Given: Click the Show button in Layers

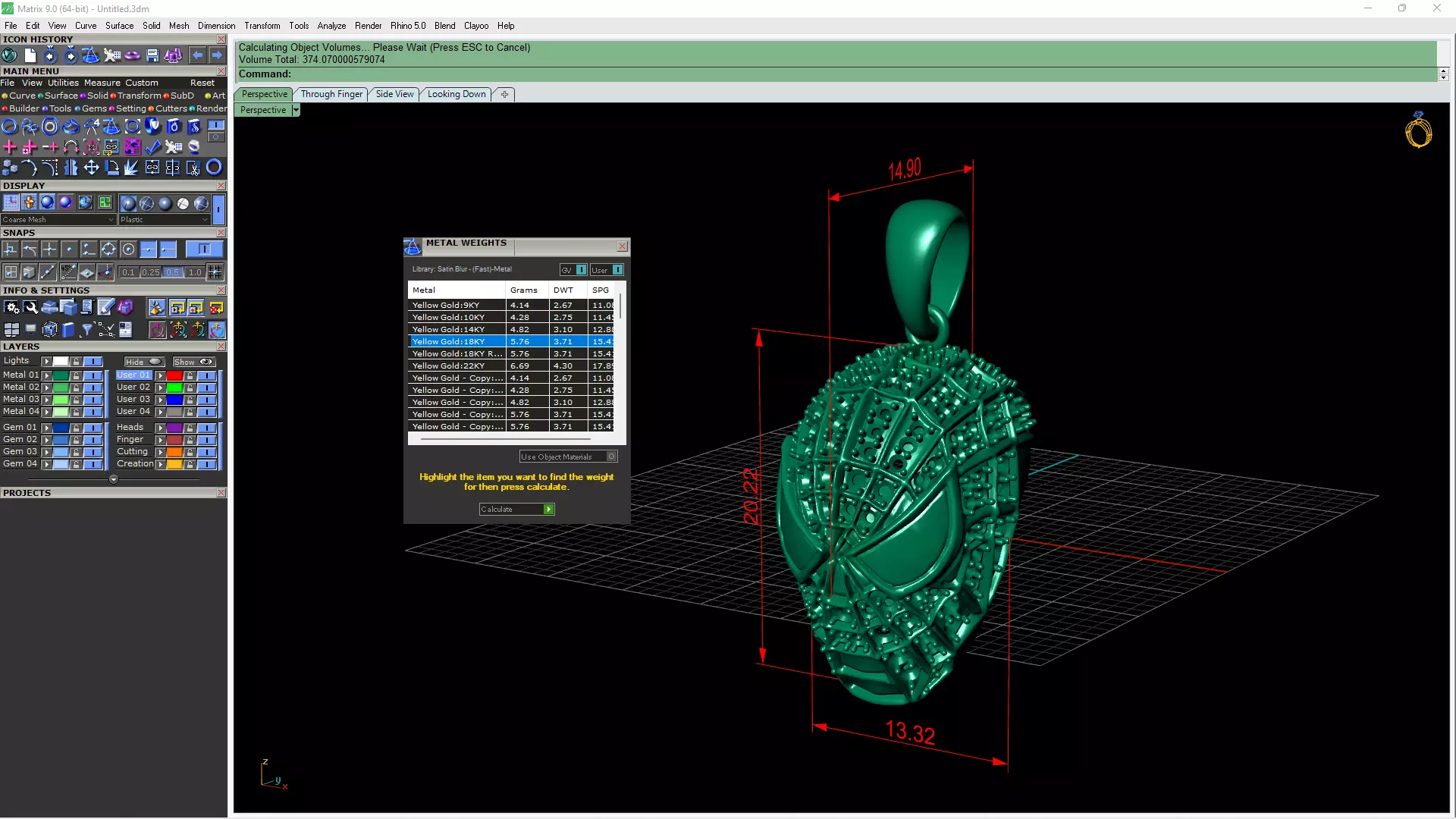Looking at the screenshot, I should click(x=194, y=362).
